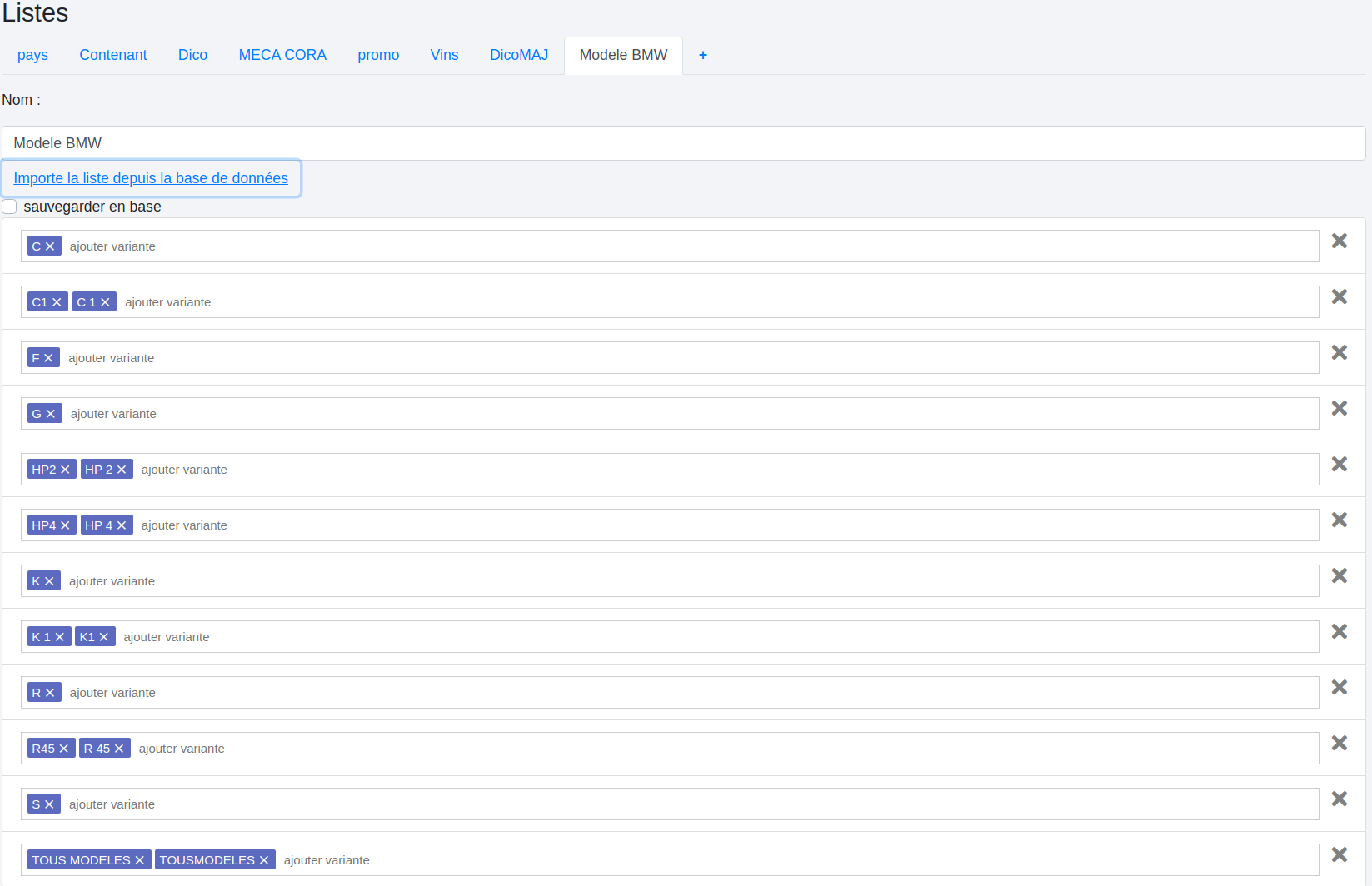Remove the K1 variant tag
This screenshot has height=886, width=1372.
[104, 637]
